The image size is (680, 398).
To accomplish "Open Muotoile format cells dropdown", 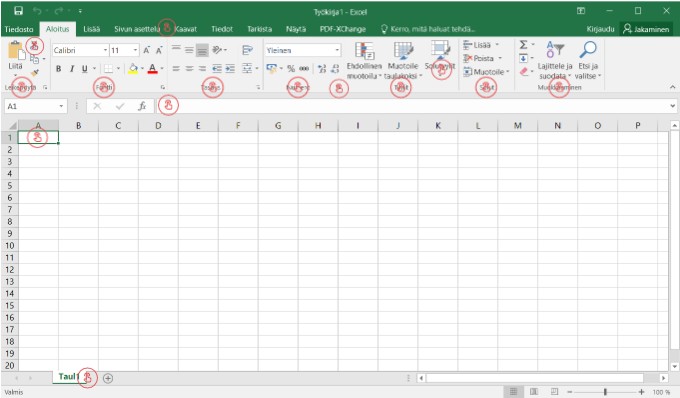I will click(486, 72).
